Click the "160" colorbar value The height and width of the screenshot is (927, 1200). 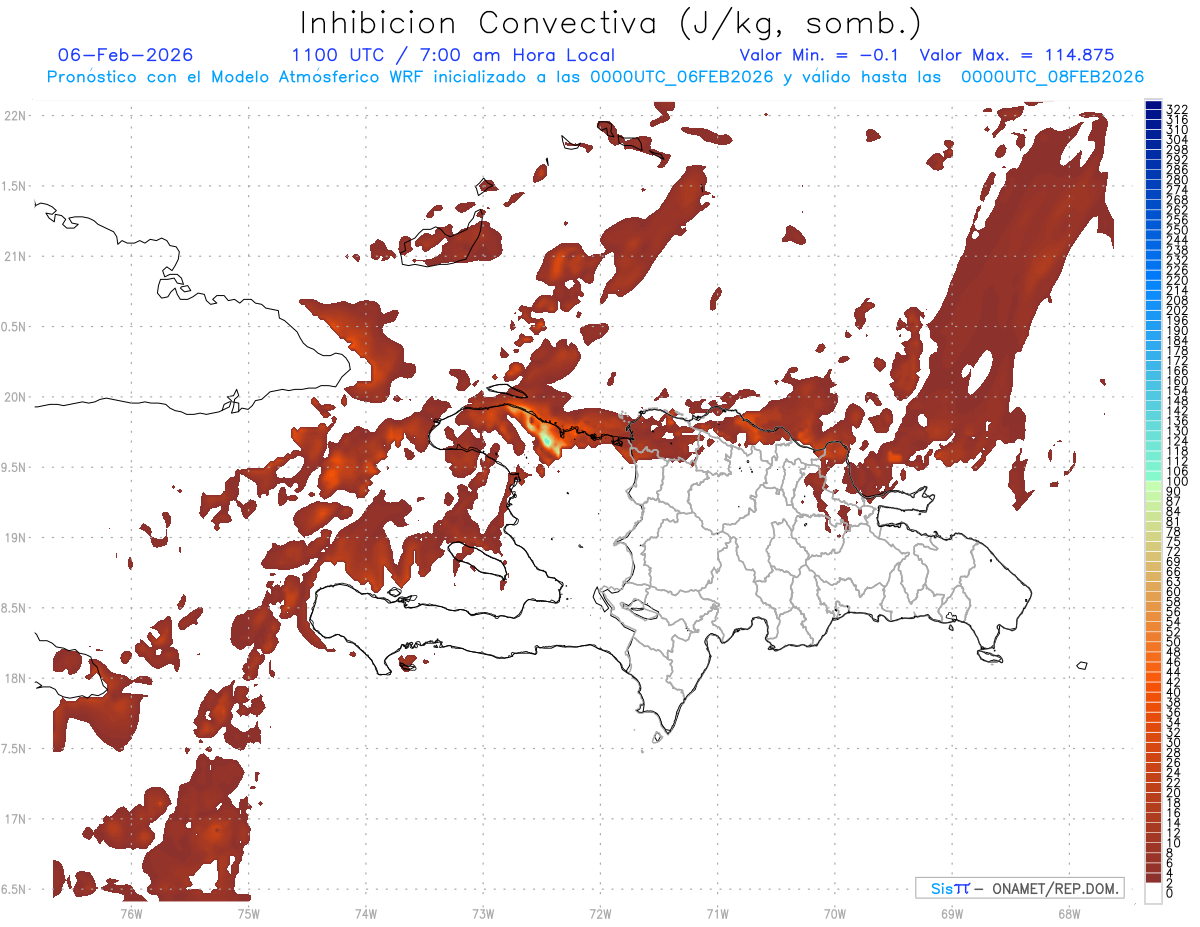[x=1176, y=380]
